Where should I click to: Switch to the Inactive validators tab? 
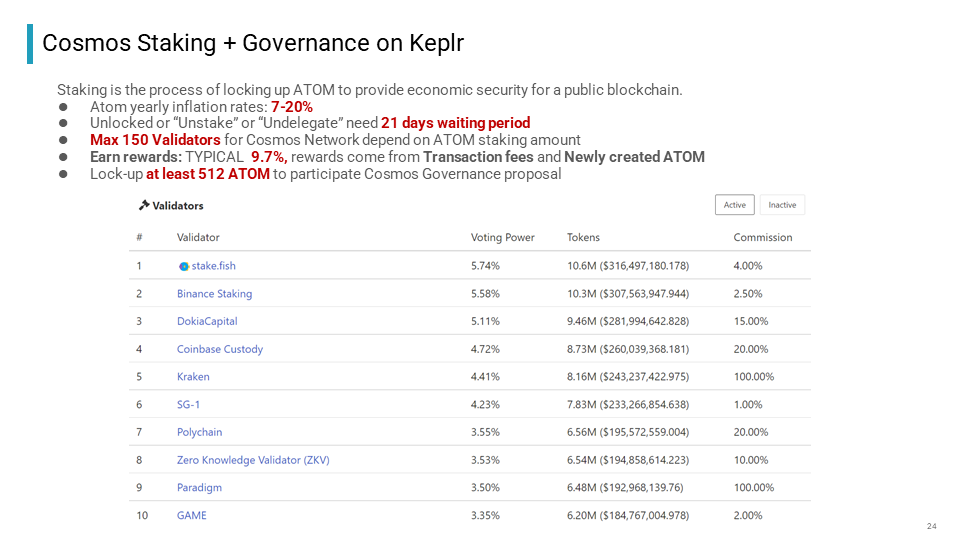782,205
